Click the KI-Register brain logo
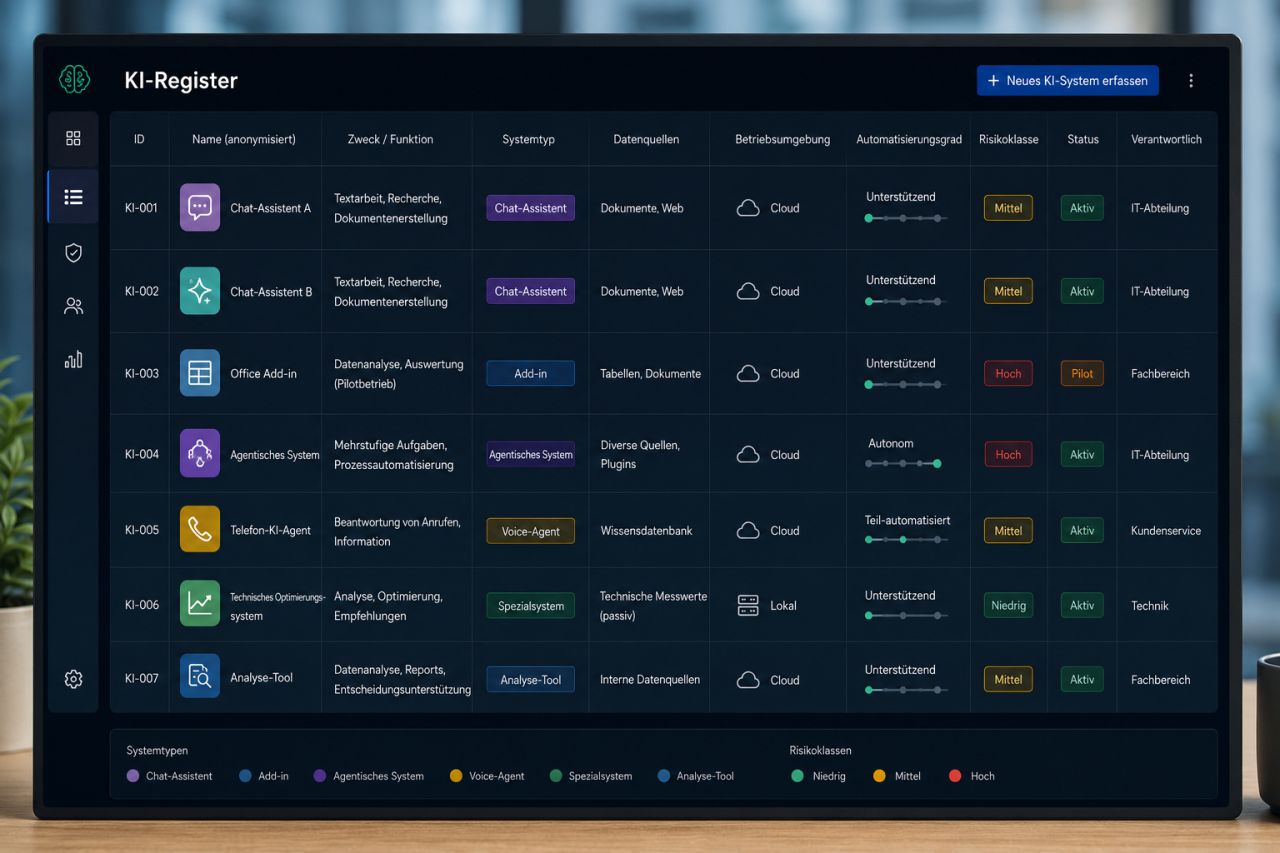Image resolution: width=1280 pixels, height=853 pixels. (x=74, y=80)
